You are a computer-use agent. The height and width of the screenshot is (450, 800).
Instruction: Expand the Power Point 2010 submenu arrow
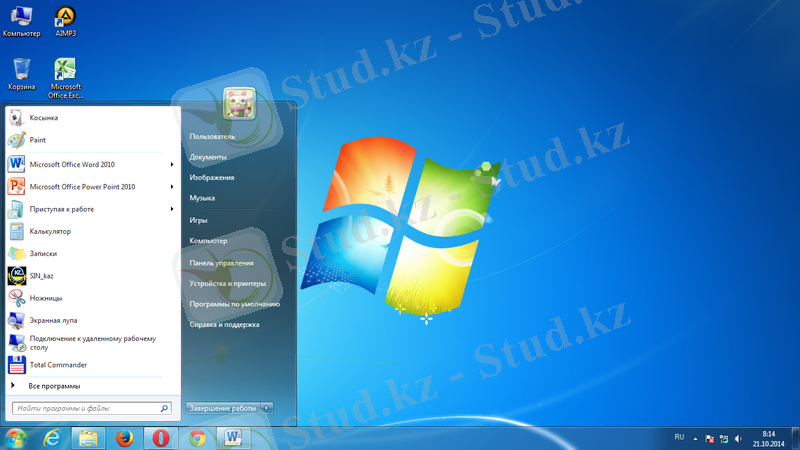pos(172,187)
